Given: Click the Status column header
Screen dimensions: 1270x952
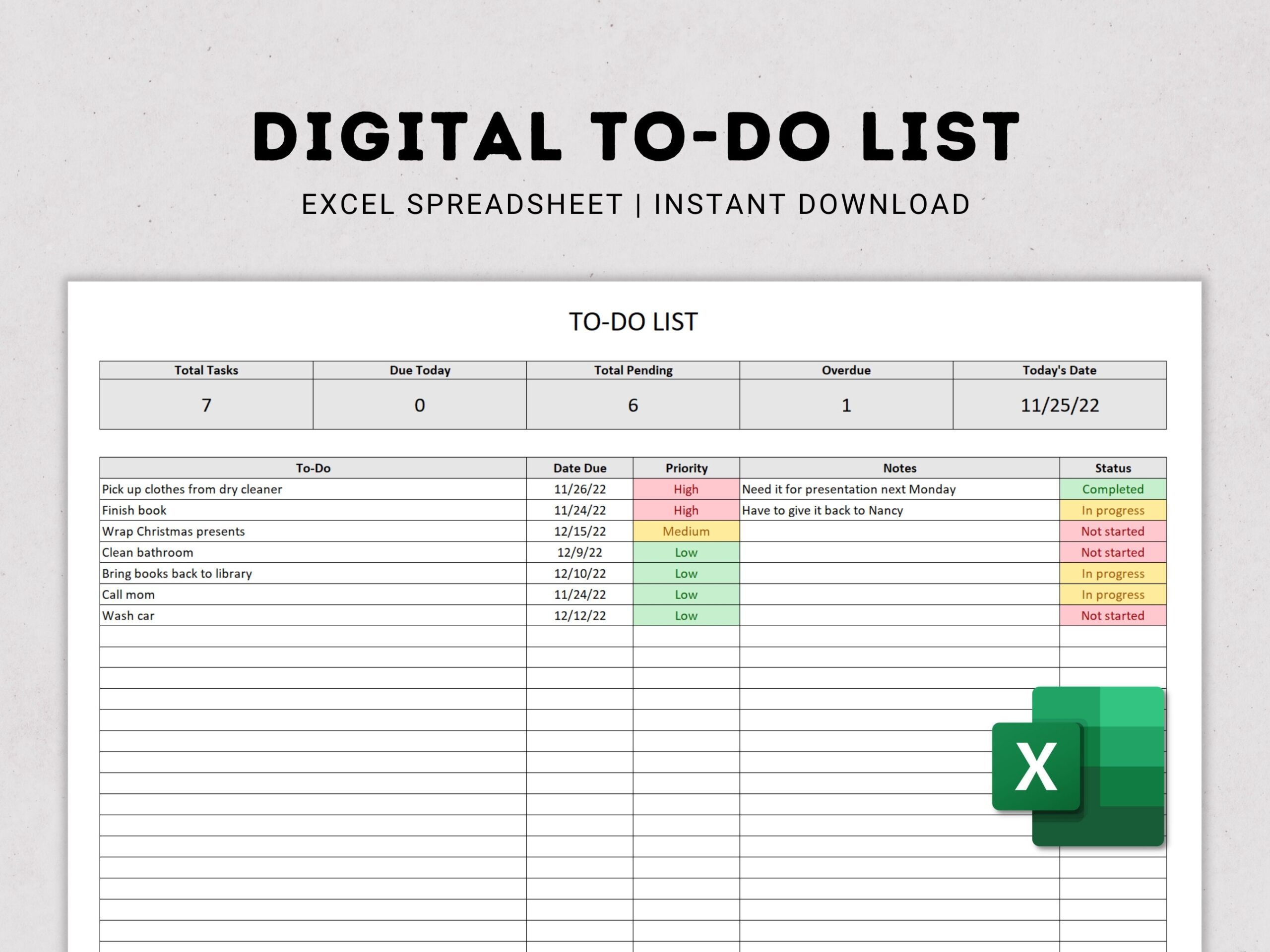Looking at the screenshot, I should tap(1112, 468).
